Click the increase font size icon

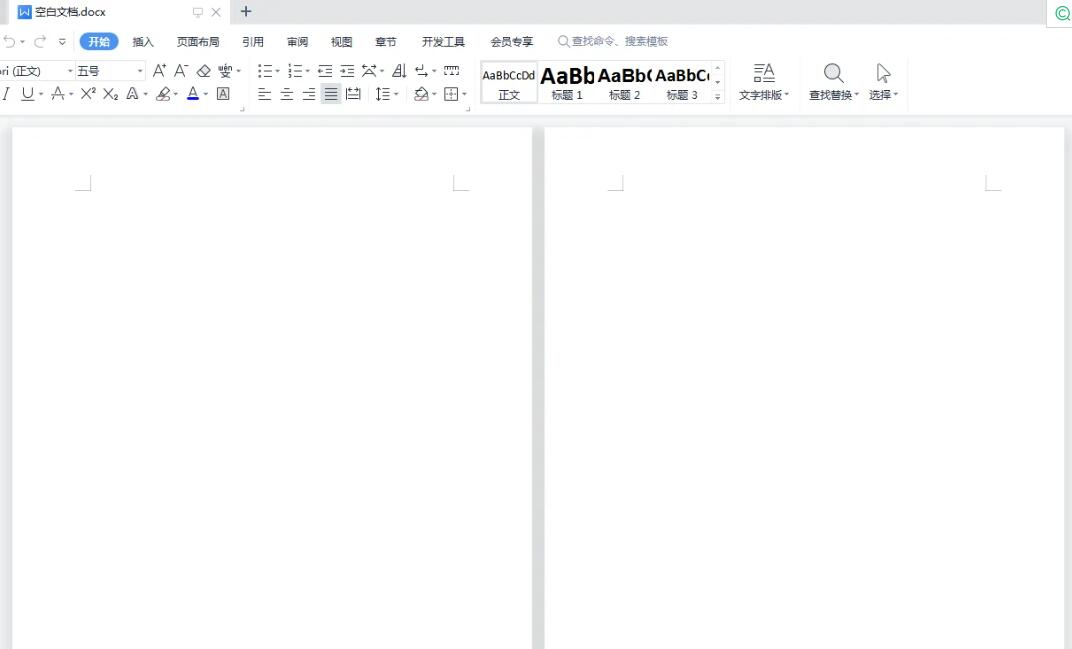point(159,71)
